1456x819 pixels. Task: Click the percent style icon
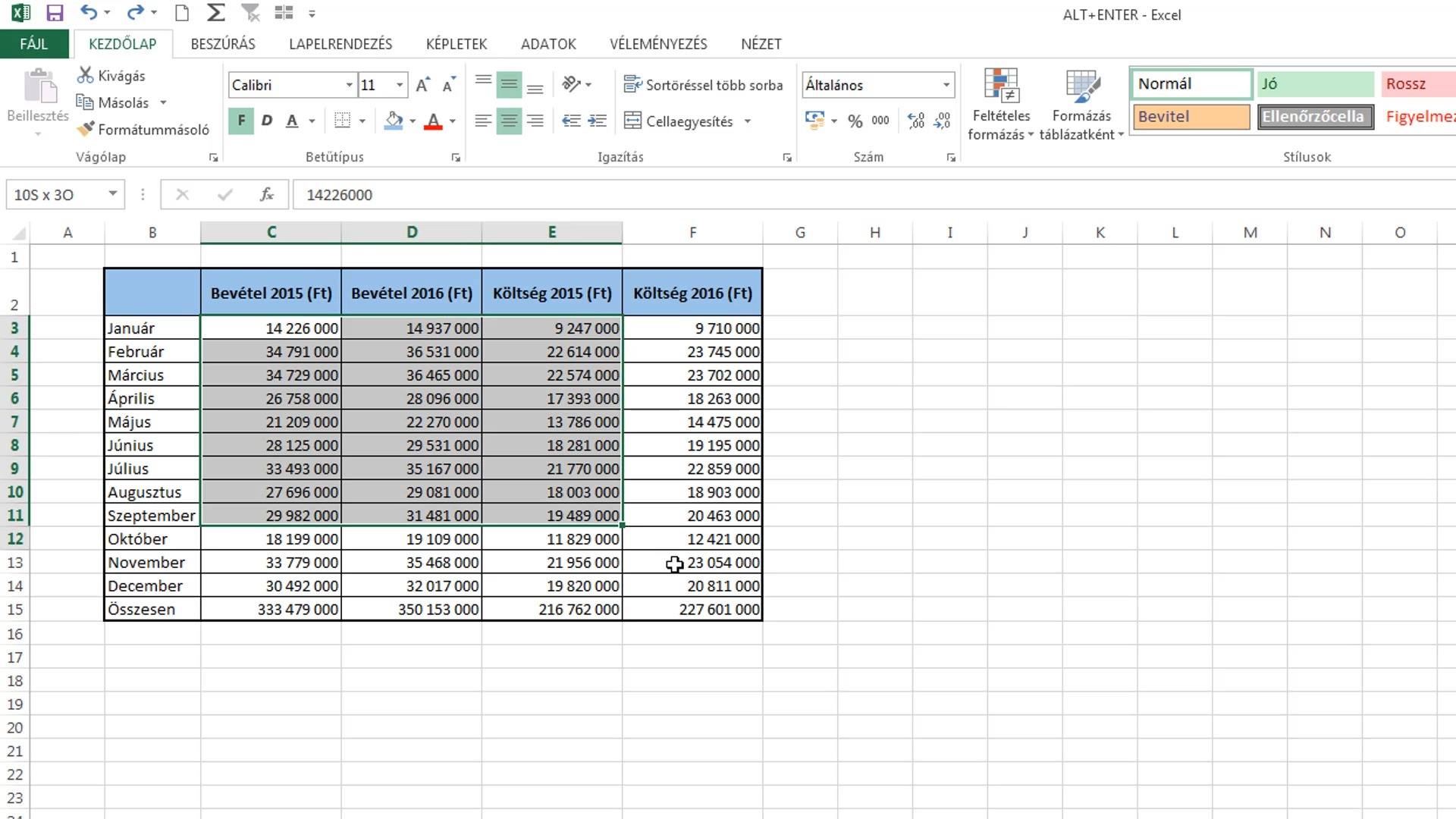click(855, 121)
